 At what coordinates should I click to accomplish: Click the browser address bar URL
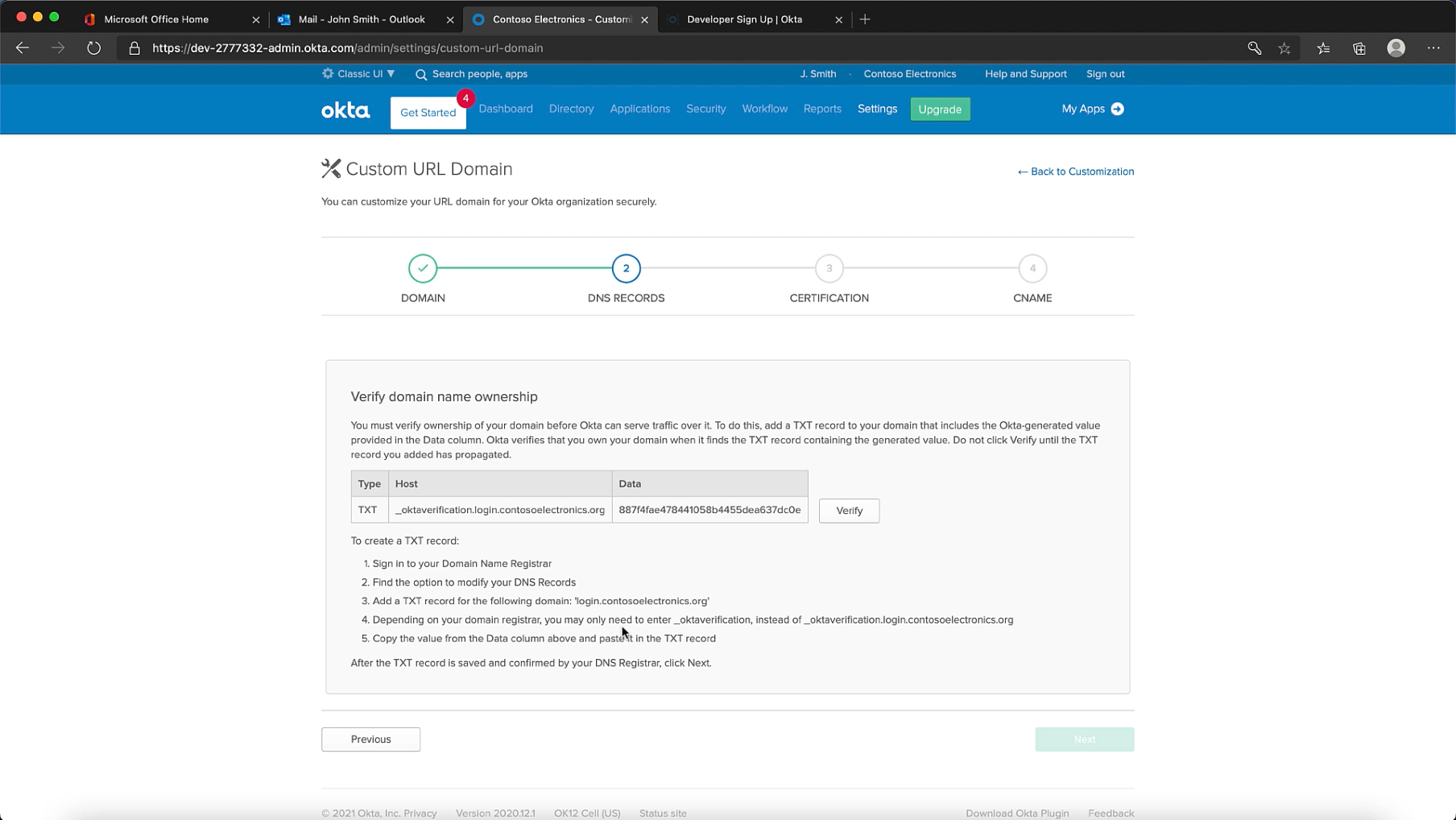[x=348, y=48]
